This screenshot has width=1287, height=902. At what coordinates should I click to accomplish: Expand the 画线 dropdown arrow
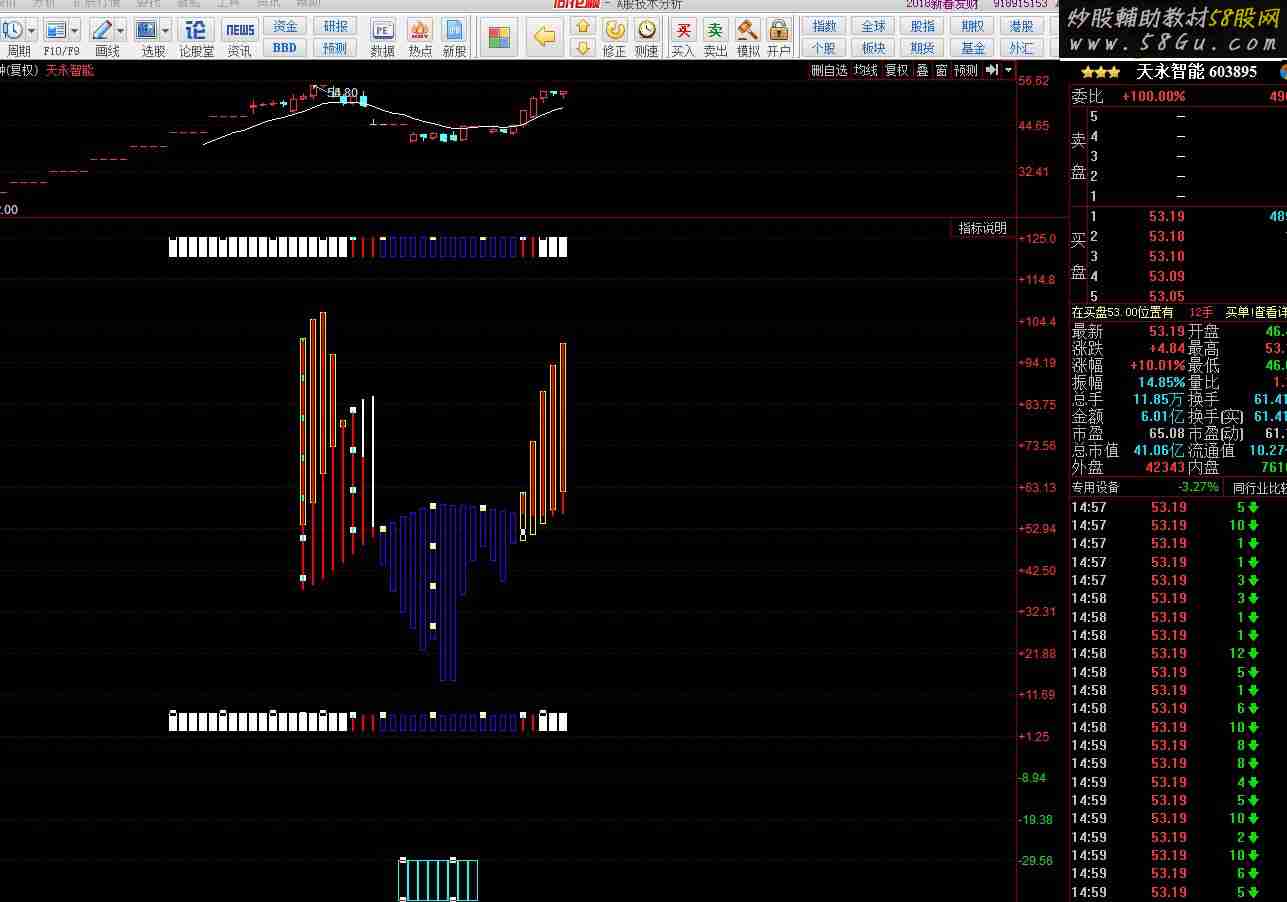click(121, 30)
